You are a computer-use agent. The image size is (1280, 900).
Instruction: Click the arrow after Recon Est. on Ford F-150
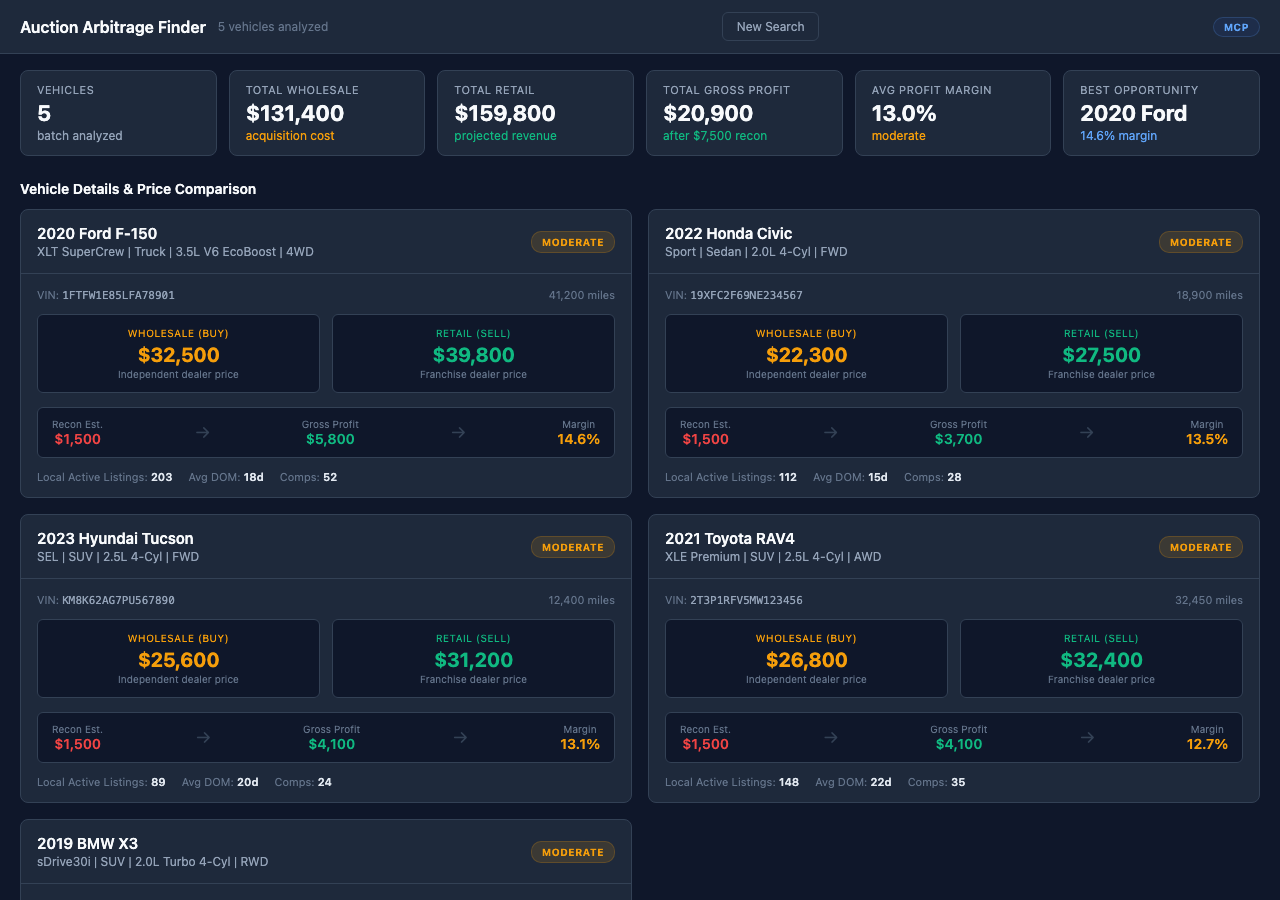click(203, 432)
